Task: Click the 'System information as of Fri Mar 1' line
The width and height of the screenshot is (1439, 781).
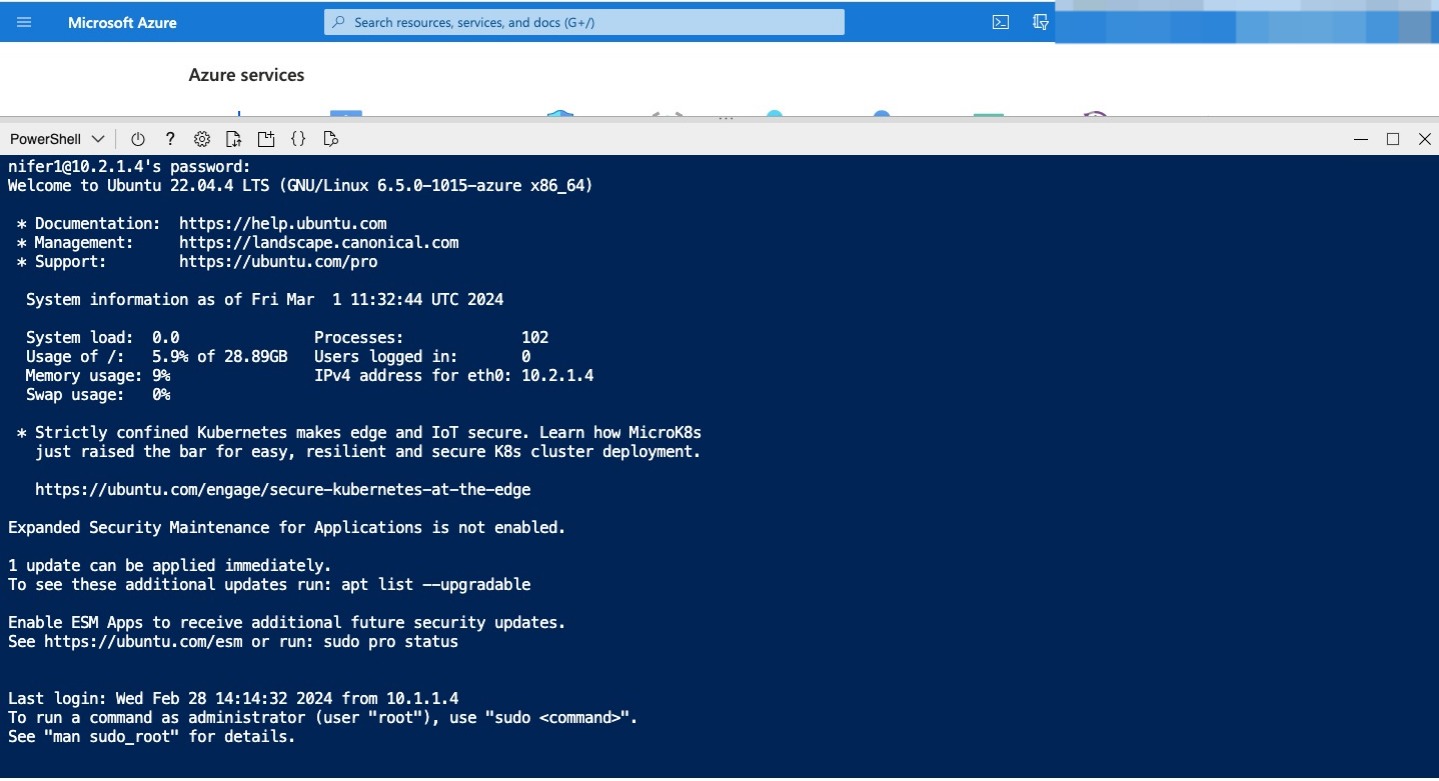Action: point(265,300)
